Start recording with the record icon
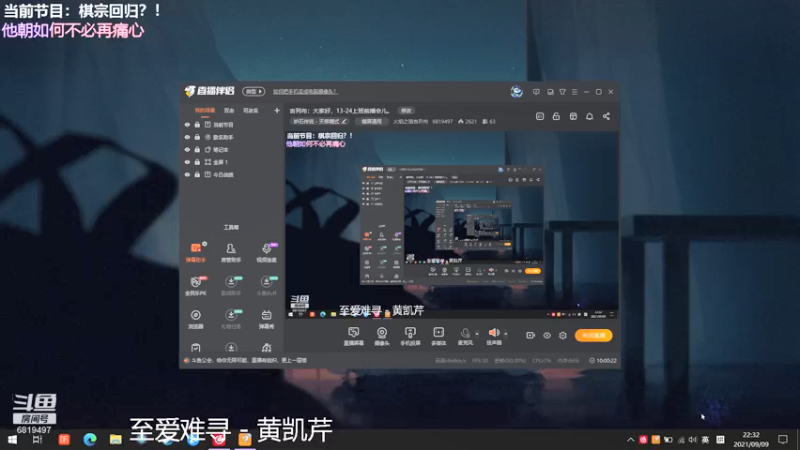 click(x=531, y=335)
